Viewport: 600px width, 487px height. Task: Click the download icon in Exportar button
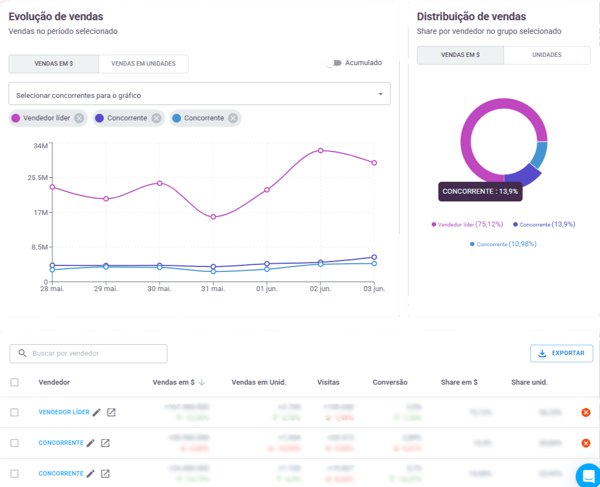[542, 353]
